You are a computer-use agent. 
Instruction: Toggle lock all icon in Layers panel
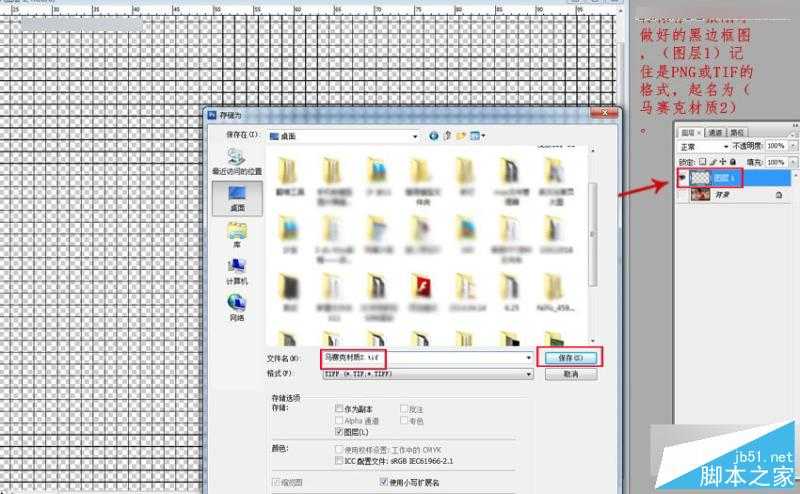coord(733,162)
